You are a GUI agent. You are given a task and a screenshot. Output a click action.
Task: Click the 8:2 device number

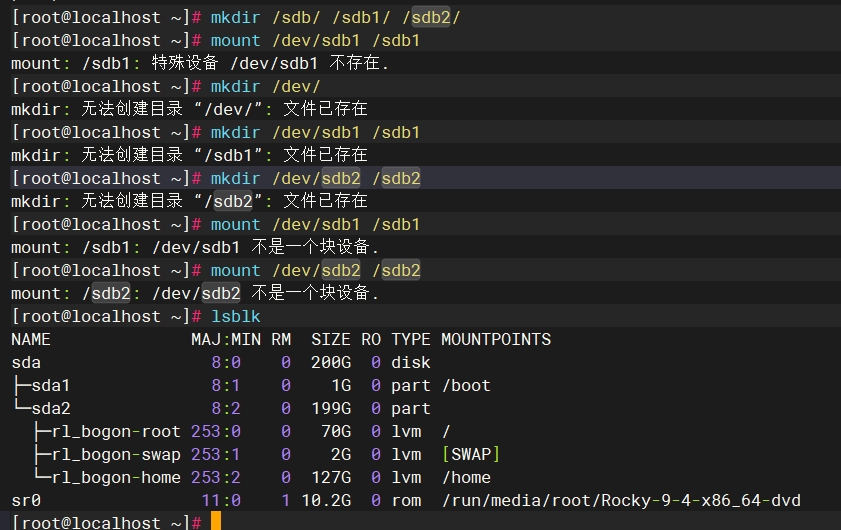point(226,409)
